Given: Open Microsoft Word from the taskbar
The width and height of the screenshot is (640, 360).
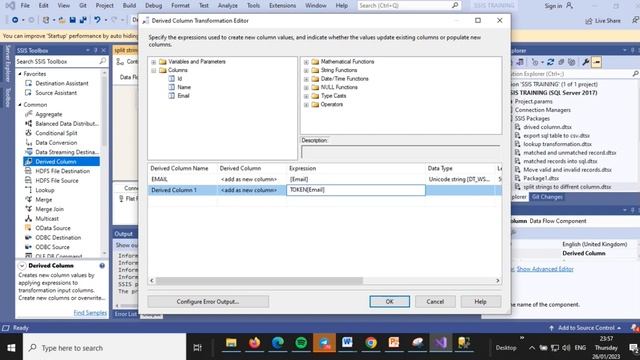Looking at the screenshot, I should pyautogui.click(x=347, y=343).
